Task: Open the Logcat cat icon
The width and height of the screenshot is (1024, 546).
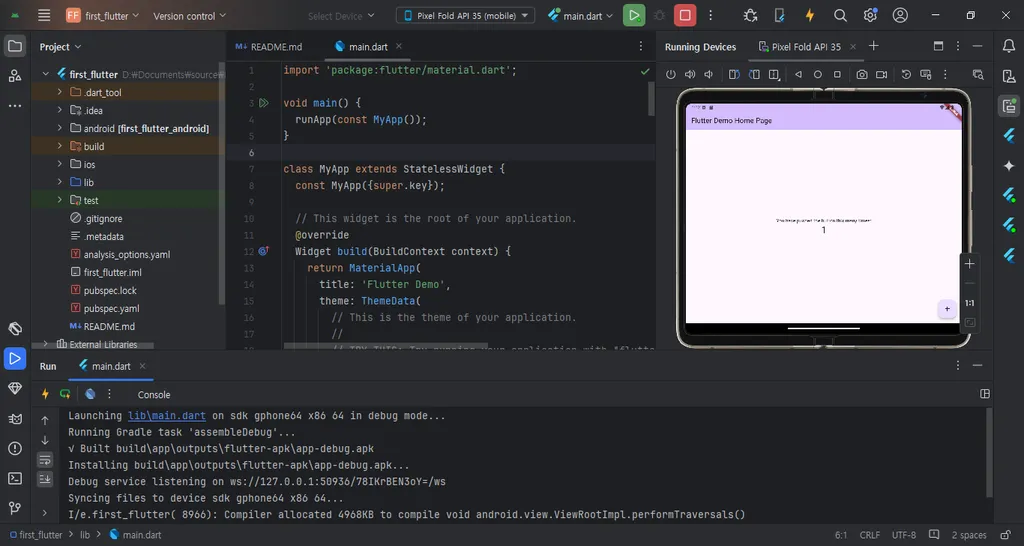Action: [15, 419]
